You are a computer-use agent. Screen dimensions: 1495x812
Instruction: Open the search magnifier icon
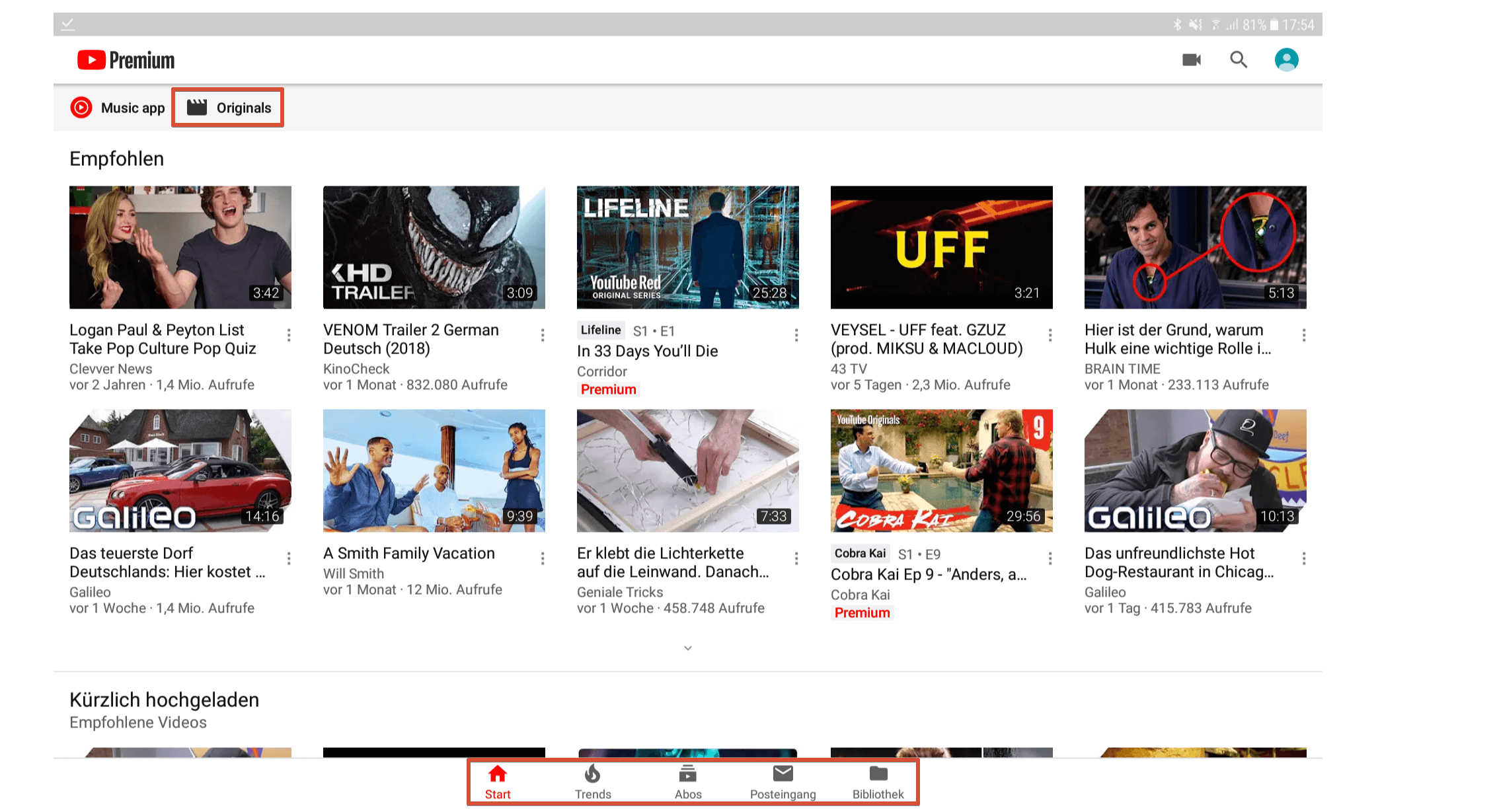pos(1239,60)
